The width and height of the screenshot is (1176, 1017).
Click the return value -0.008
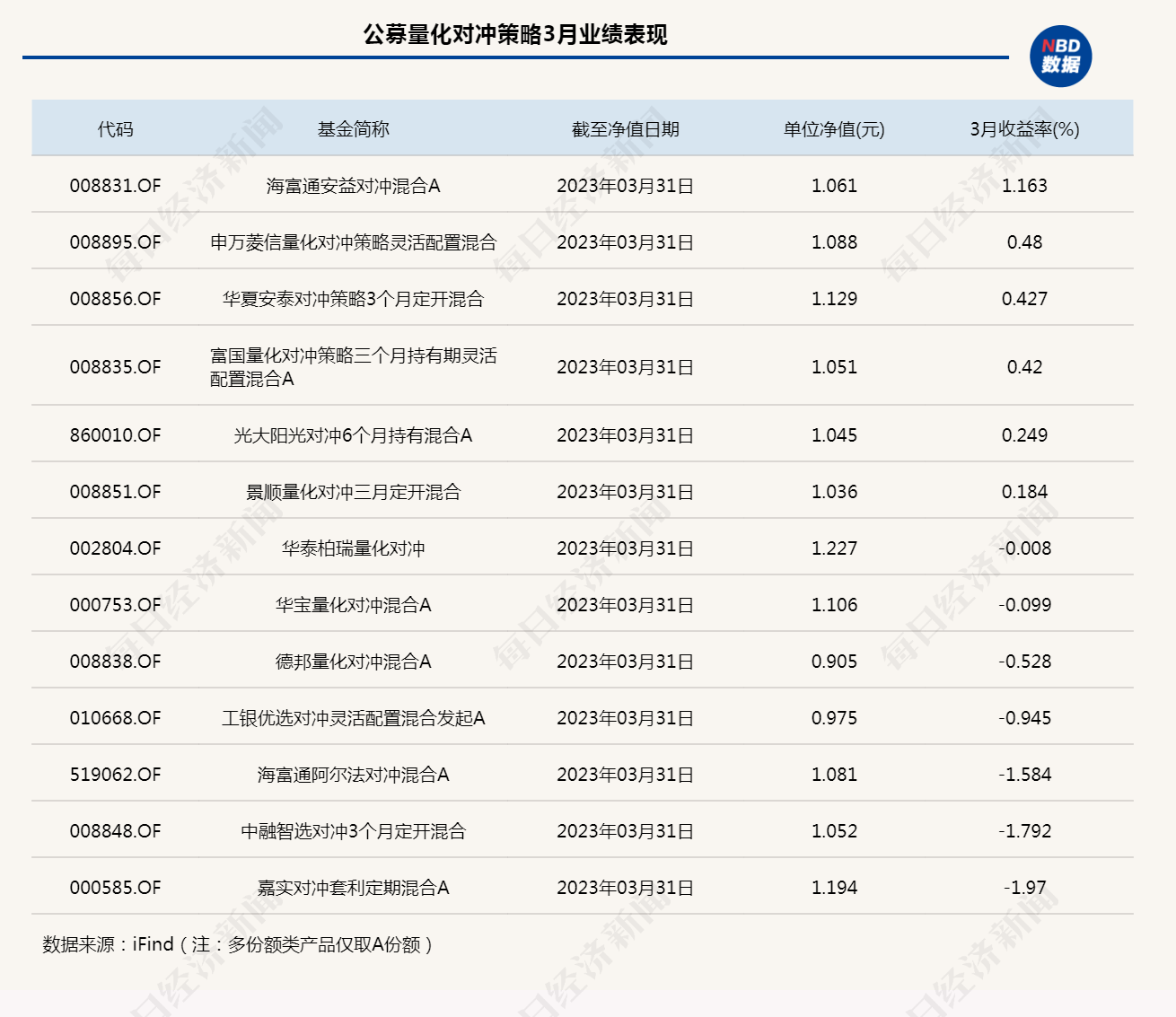1024,548
